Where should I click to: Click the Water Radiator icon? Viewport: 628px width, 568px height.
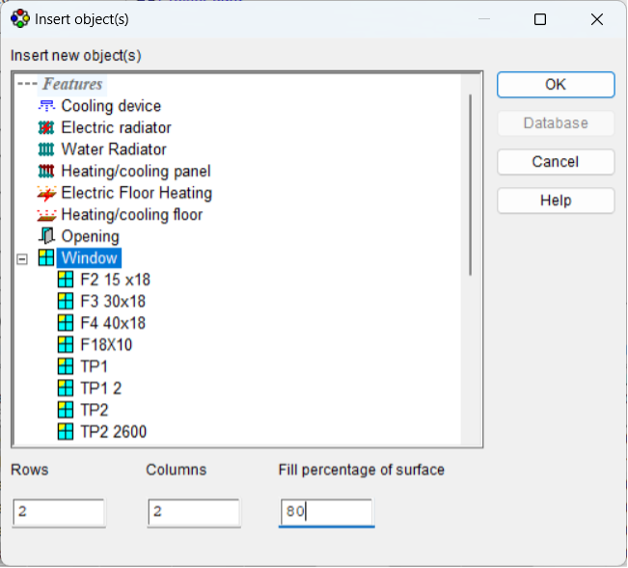(x=46, y=150)
